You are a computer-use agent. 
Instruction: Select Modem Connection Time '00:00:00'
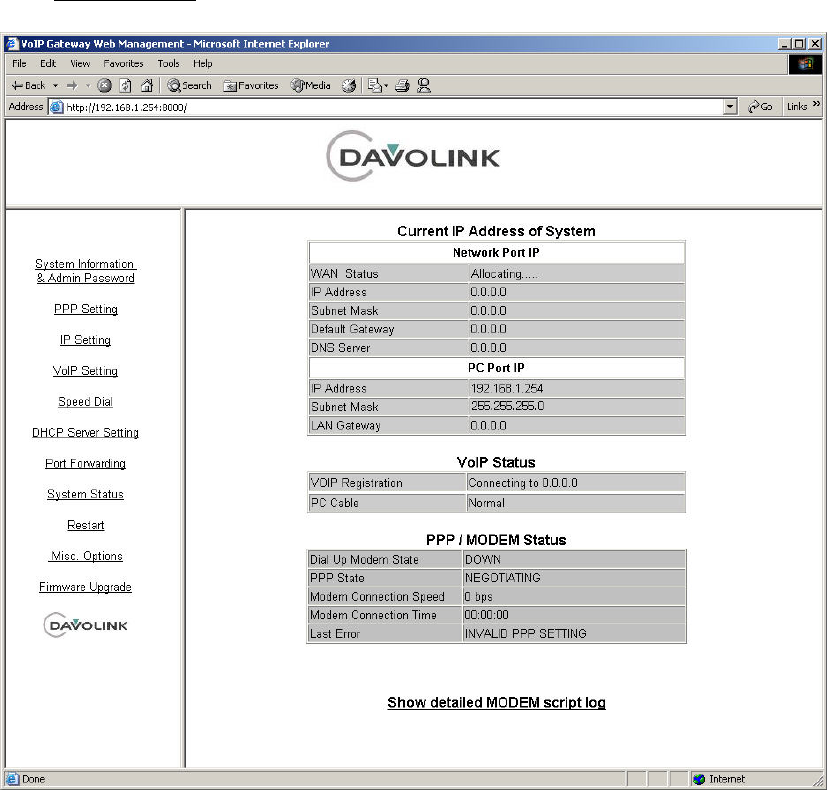click(486, 615)
